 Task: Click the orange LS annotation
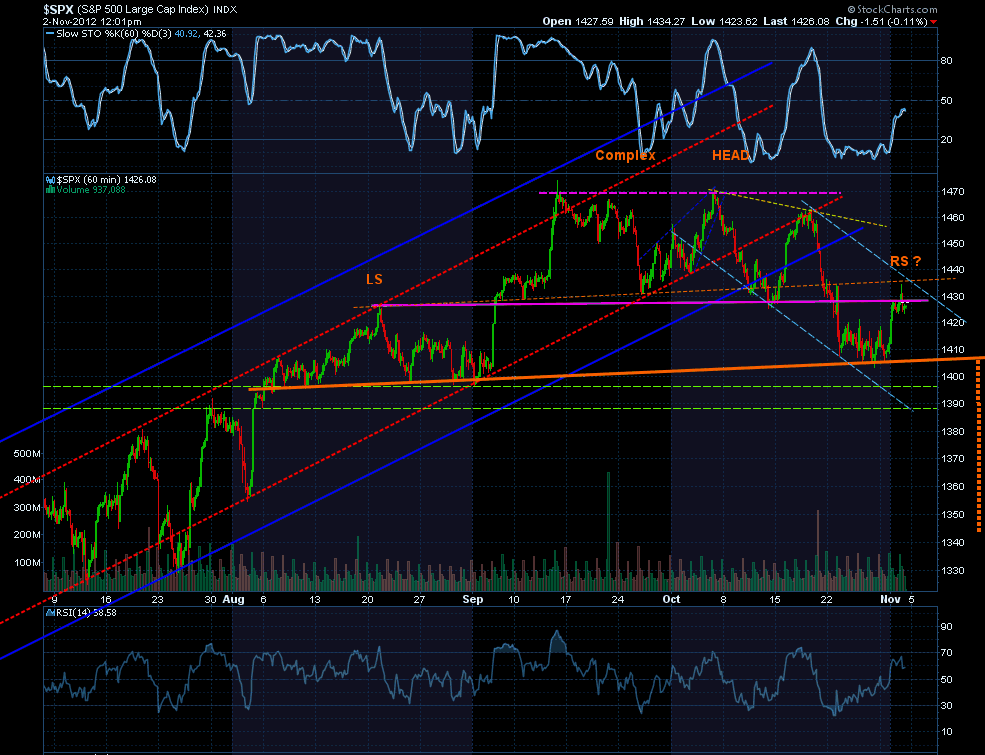tap(374, 279)
